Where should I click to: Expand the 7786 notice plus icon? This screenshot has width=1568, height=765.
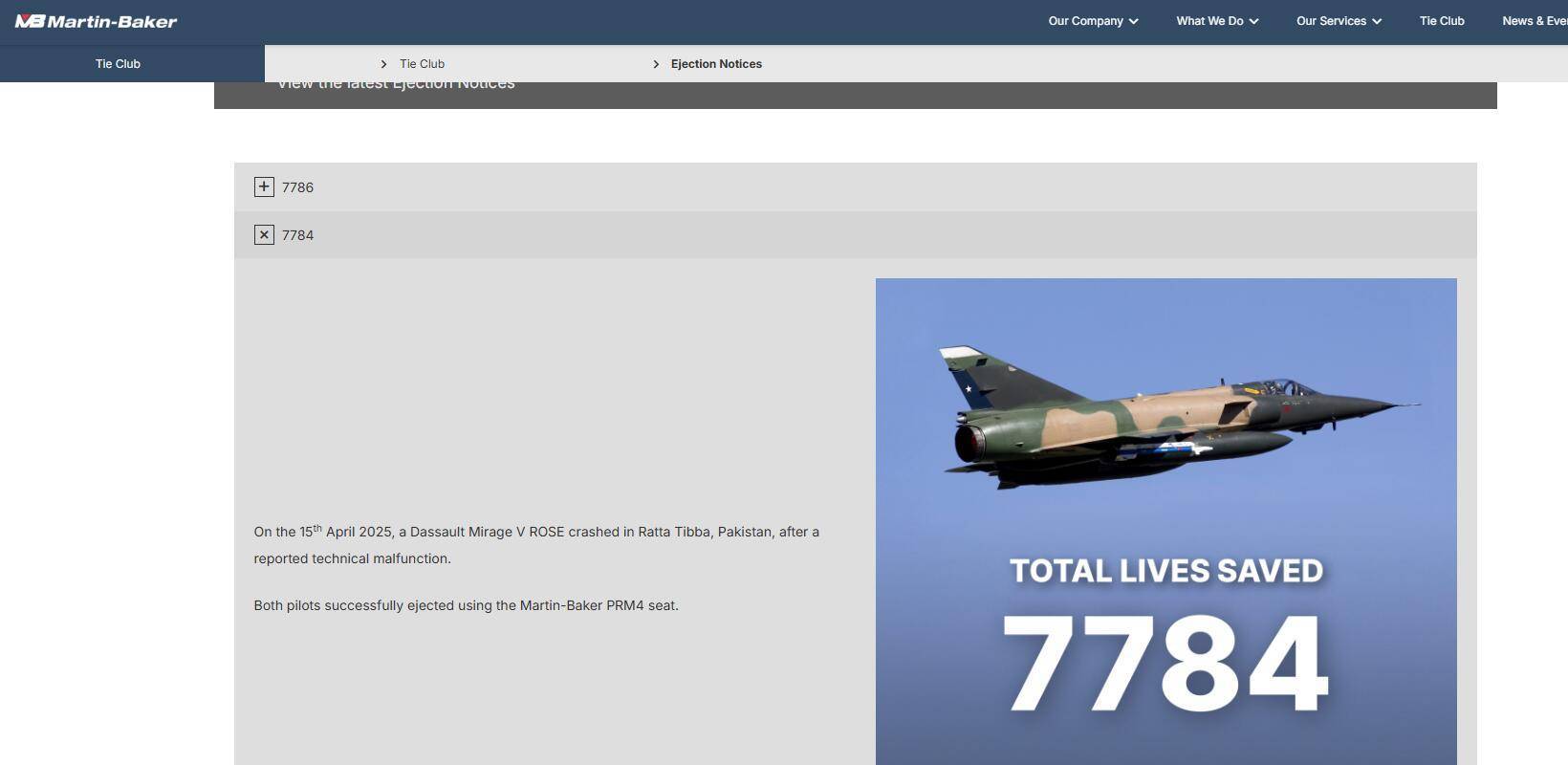[x=264, y=186]
